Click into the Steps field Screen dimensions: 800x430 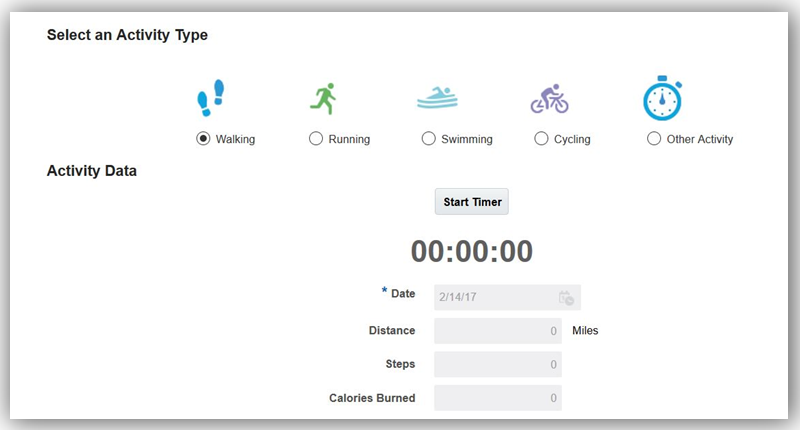(497, 365)
